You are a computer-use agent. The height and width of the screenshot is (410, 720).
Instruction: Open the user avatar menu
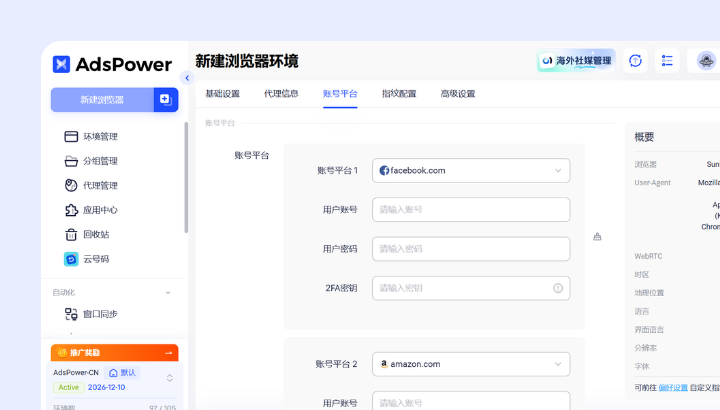point(706,61)
